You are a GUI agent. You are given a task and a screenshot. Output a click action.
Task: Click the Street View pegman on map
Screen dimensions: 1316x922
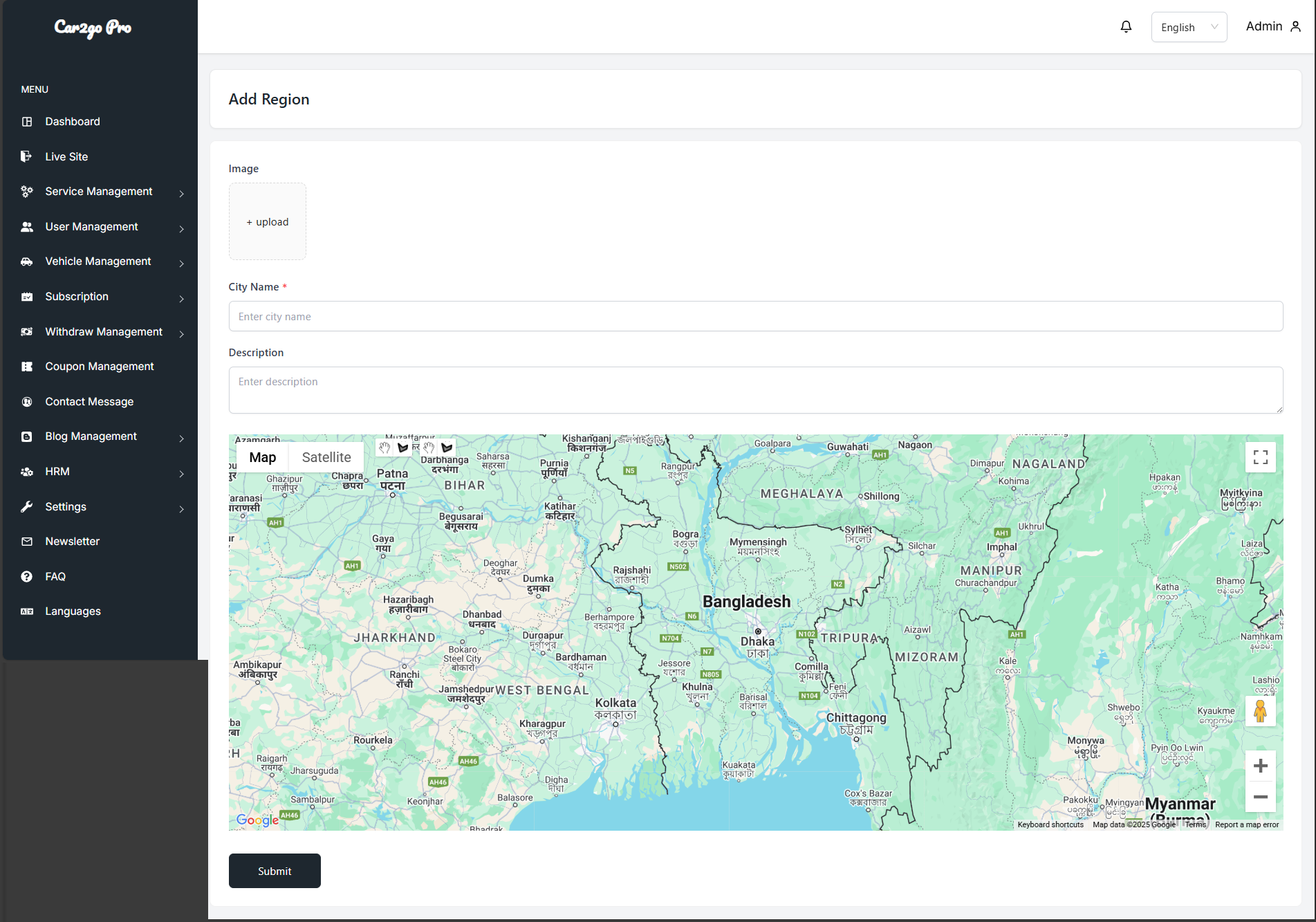(1260, 711)
